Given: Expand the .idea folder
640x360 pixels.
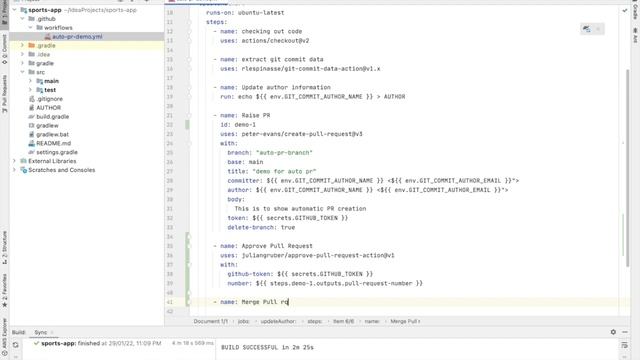Looking at the screenshot, I should pos(23,54).
